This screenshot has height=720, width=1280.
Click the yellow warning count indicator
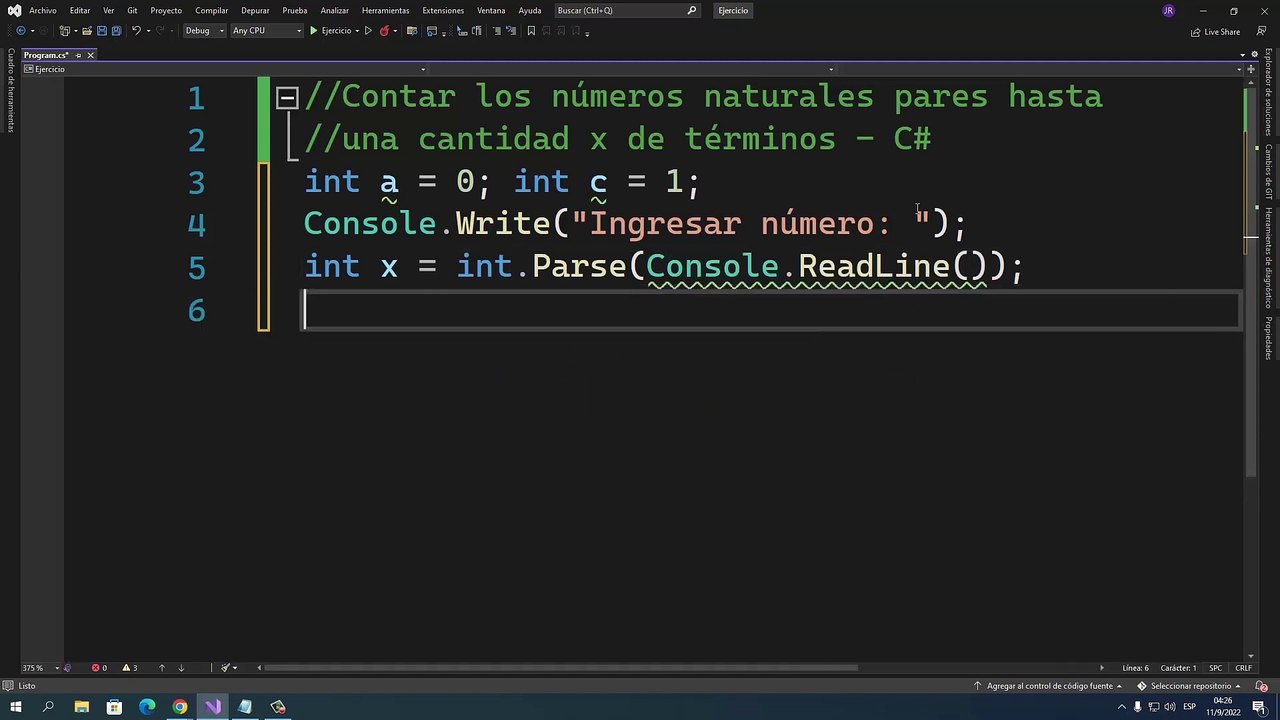[130, 668]
